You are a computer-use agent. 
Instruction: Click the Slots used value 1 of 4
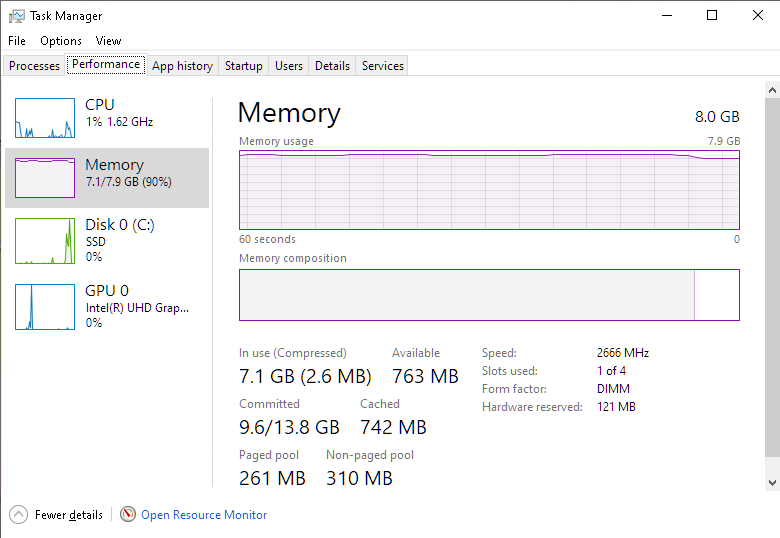611,371
